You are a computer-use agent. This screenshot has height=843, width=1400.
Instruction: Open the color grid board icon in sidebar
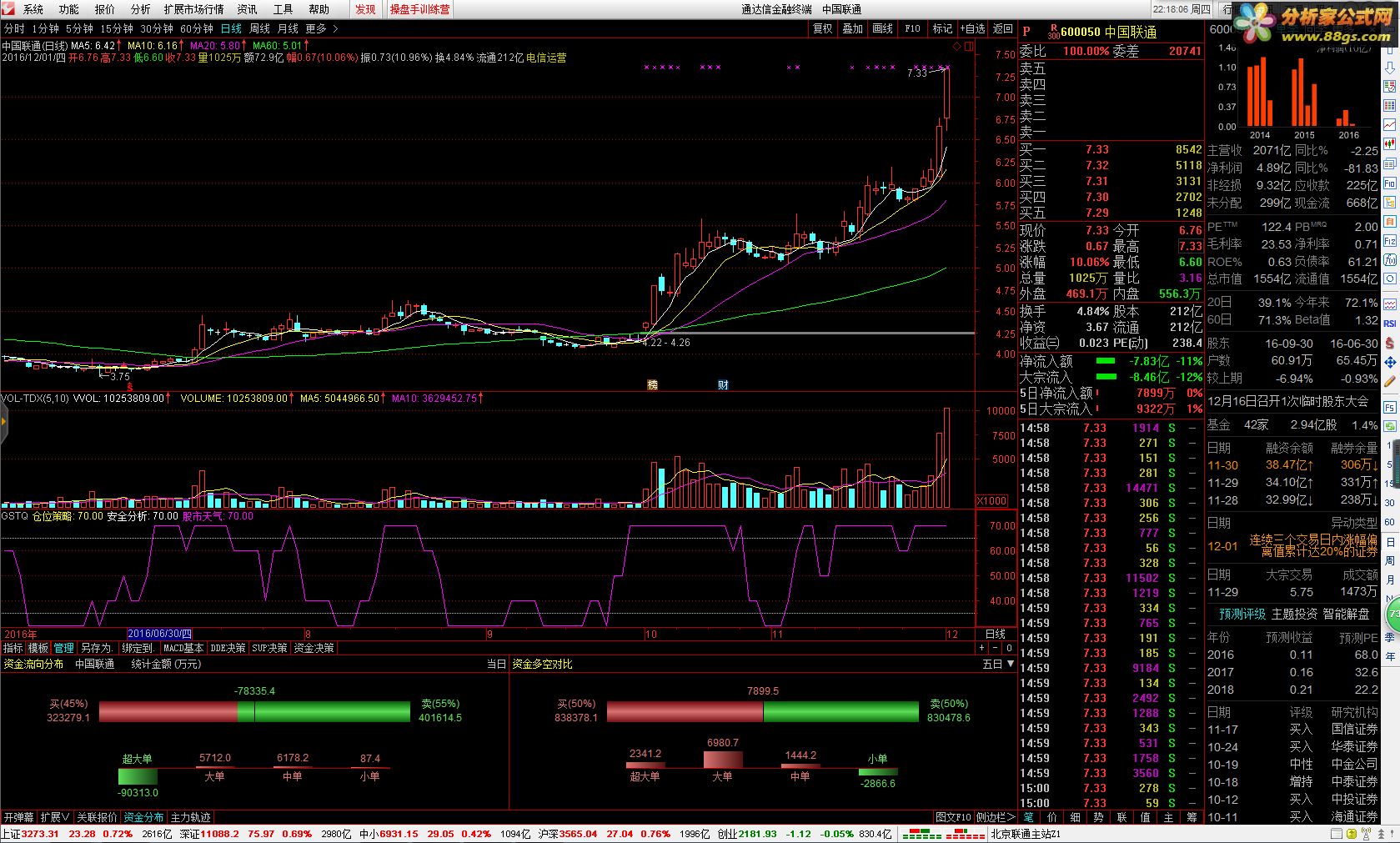[x=1390, y=104]
